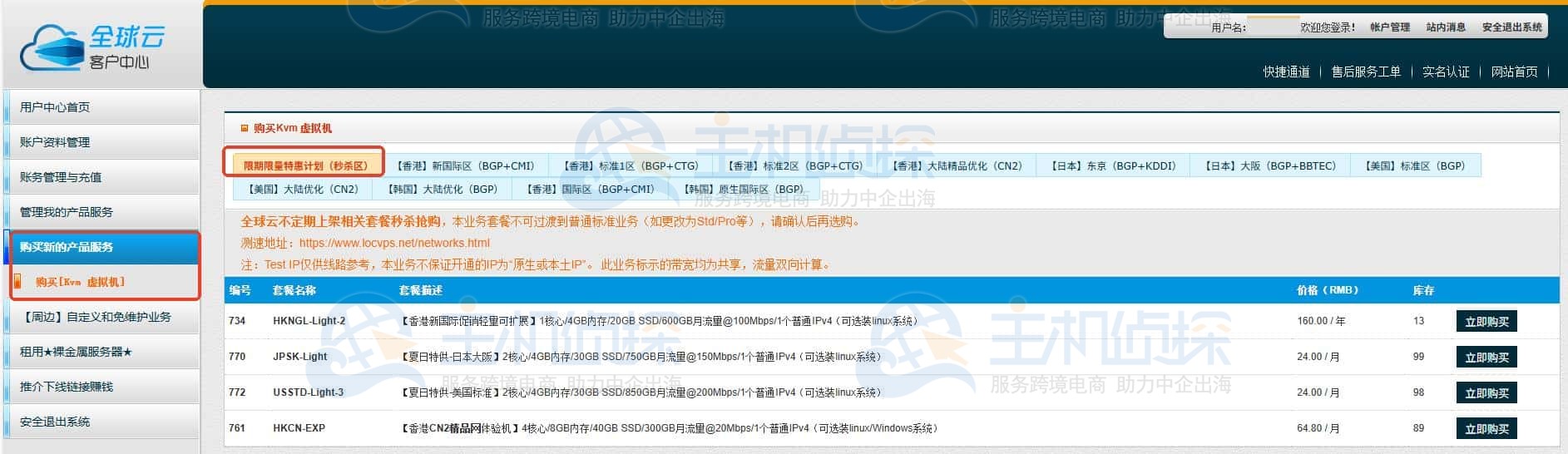This screenshot has width=1568, height=454.
Task: Select package name HKNGL-Light-2
Action: pyautogui.click(x=309, y=321)
